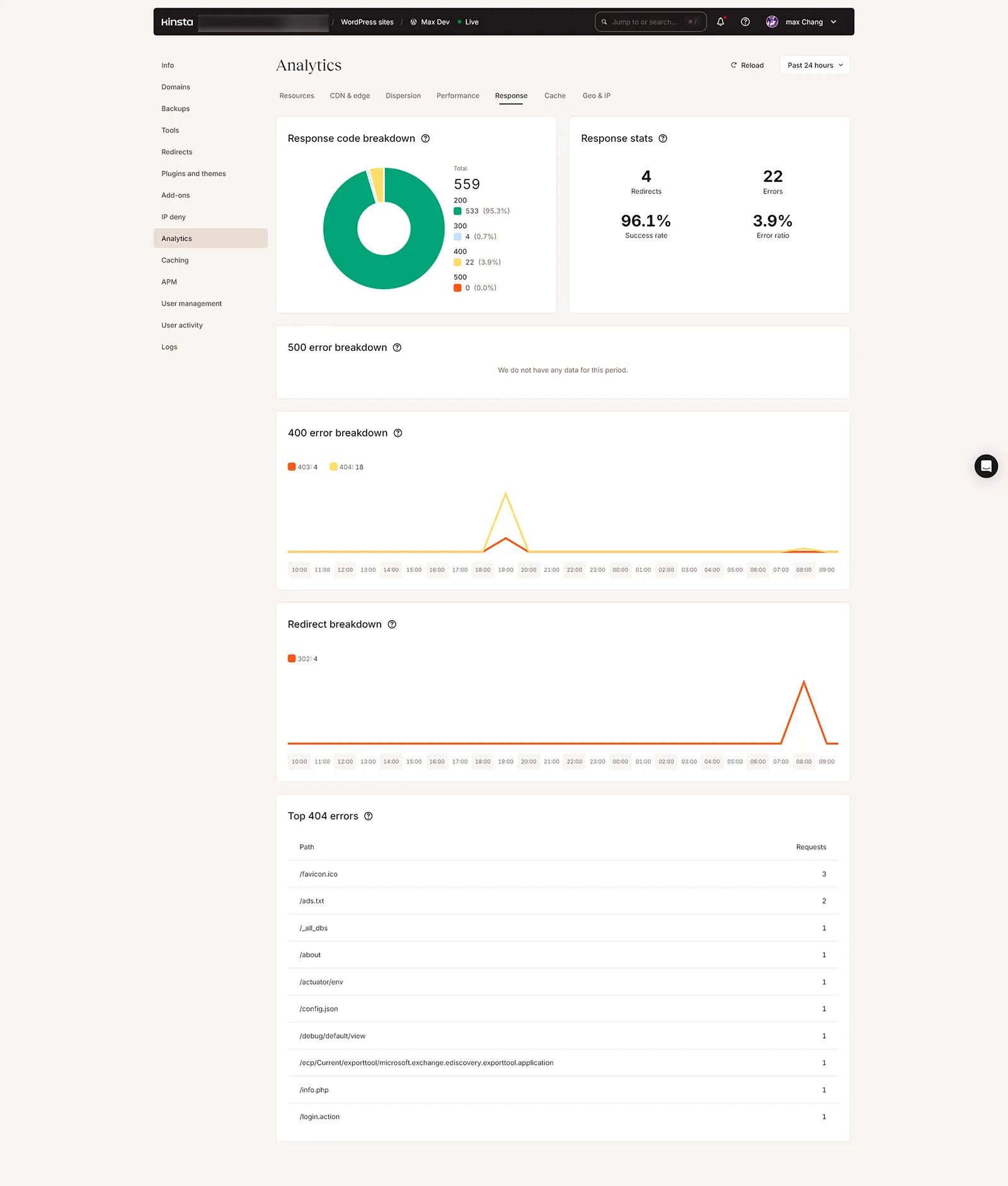
Task: Open Max Dev site breadcrumb
Action: (x=435, y=22)
